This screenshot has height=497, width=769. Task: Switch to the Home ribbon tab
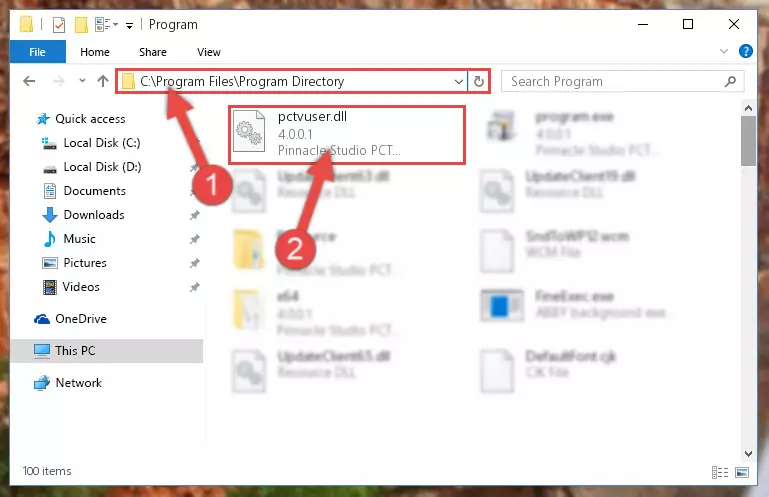pyautogui.click(x=95, y=52)
